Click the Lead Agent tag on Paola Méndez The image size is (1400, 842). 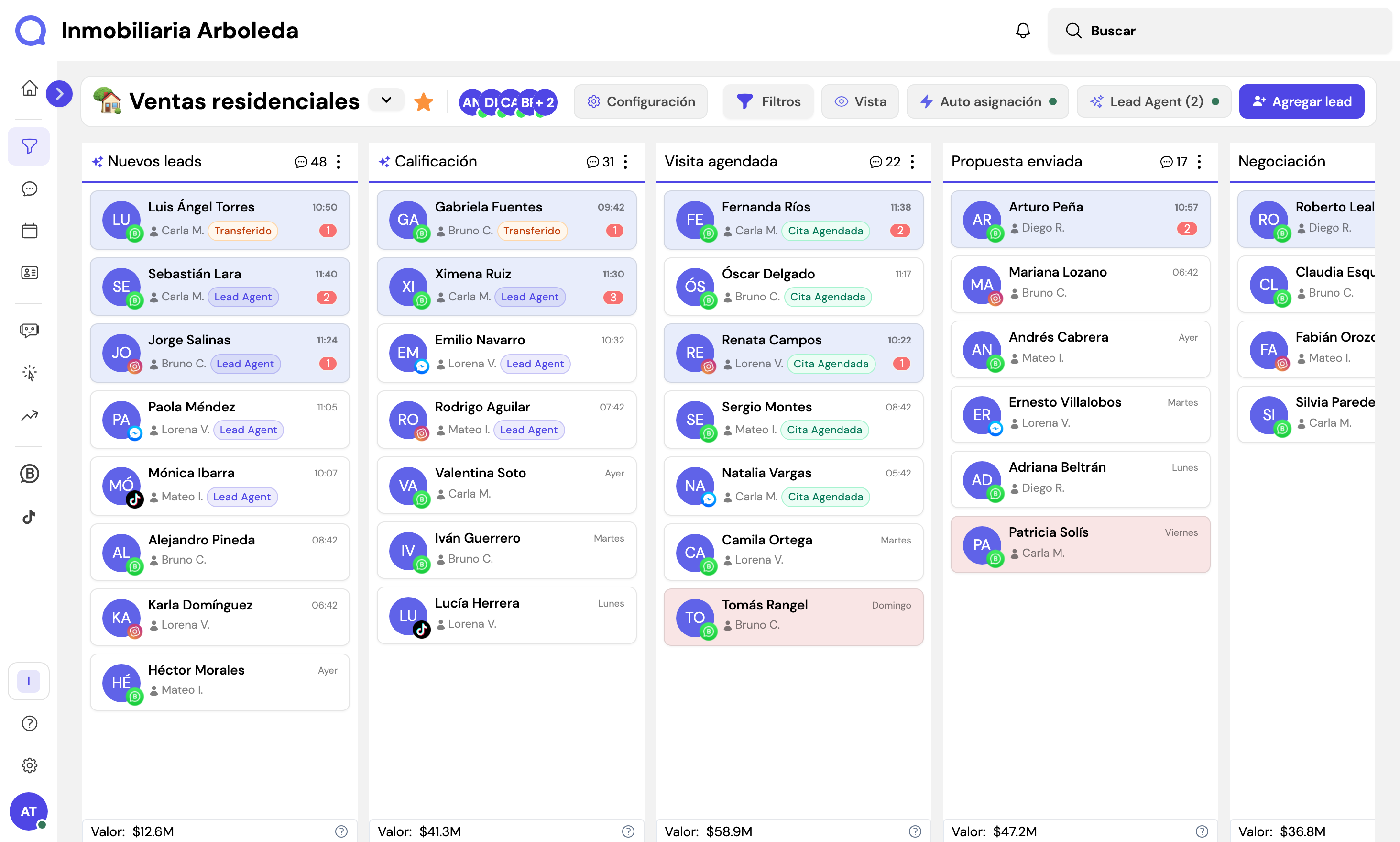click(248, 430)
